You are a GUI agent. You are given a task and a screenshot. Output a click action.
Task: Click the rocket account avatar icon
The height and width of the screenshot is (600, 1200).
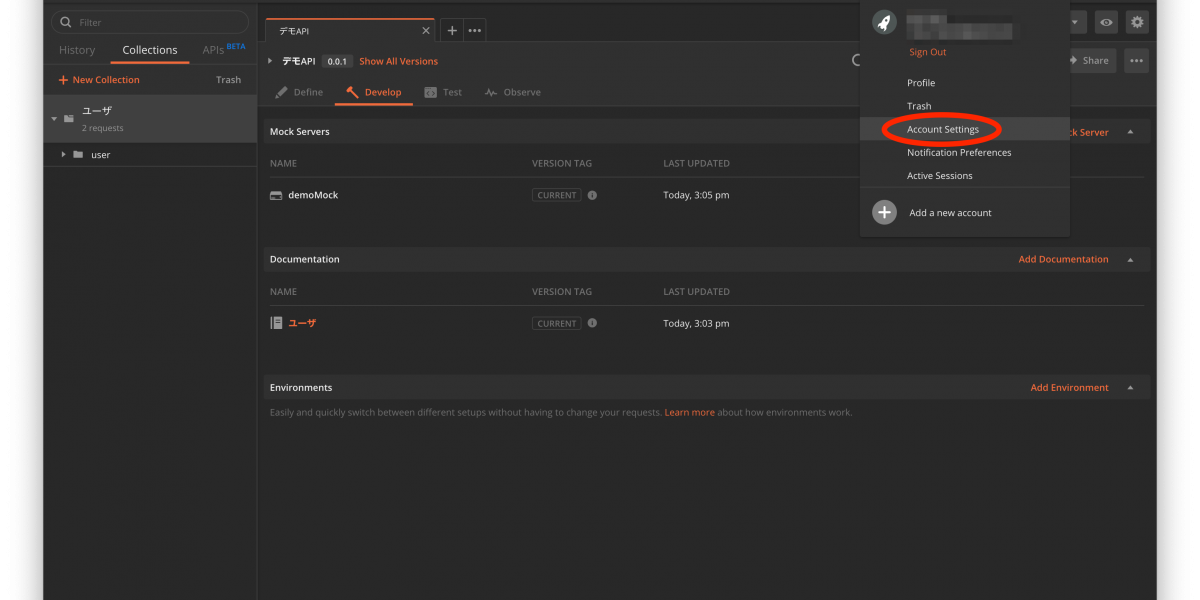click(x=884, y=23)
